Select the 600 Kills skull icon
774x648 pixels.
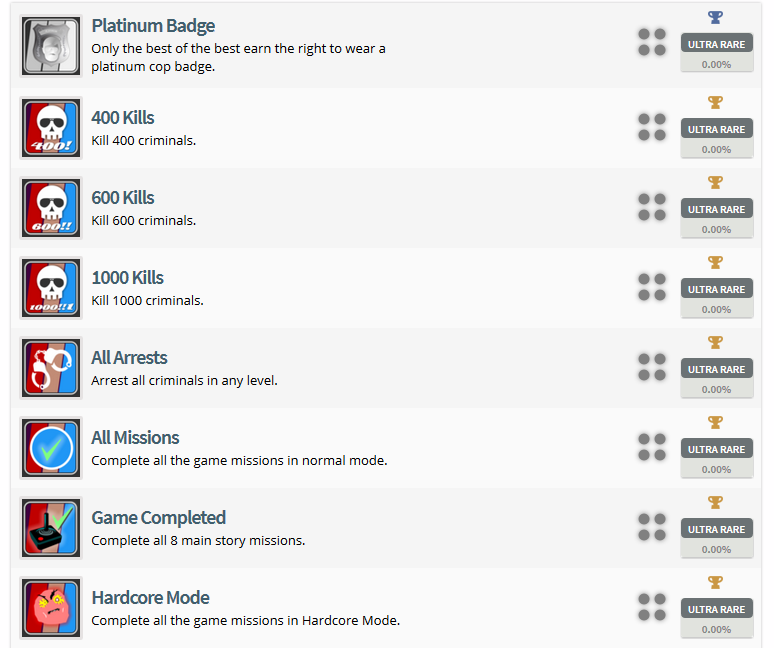[x=51, y=208]
